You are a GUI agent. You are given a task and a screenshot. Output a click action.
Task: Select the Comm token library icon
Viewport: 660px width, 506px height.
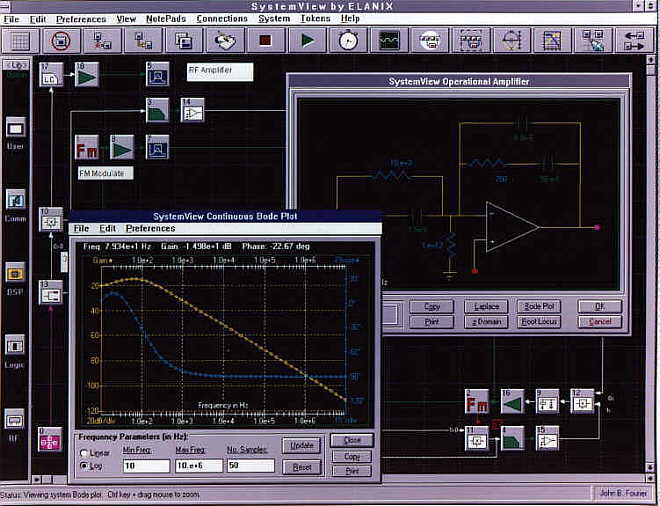pyautogui.click(x=16, y=200)
